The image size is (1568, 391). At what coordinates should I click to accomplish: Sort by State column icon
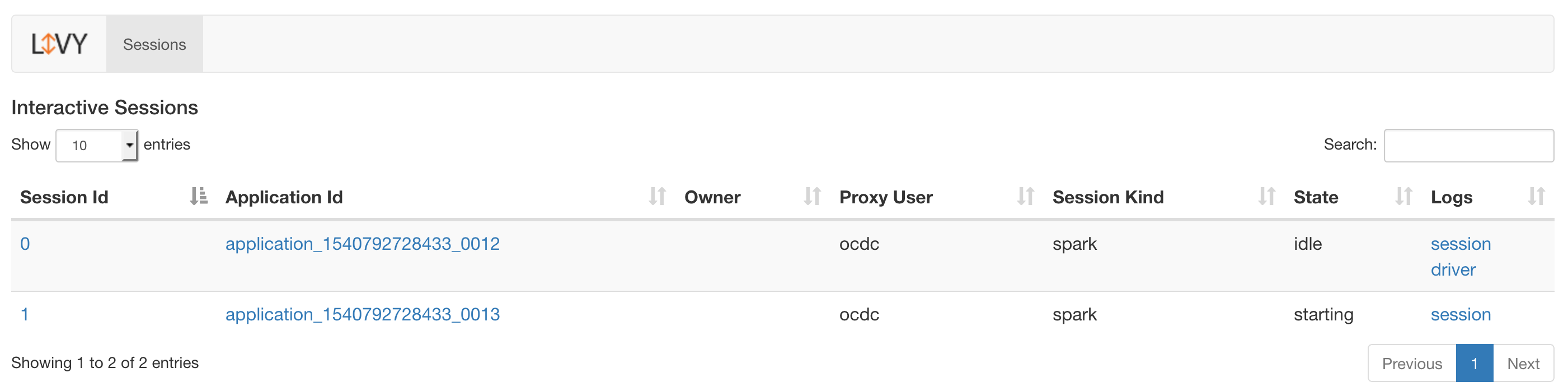(1403, 197)
